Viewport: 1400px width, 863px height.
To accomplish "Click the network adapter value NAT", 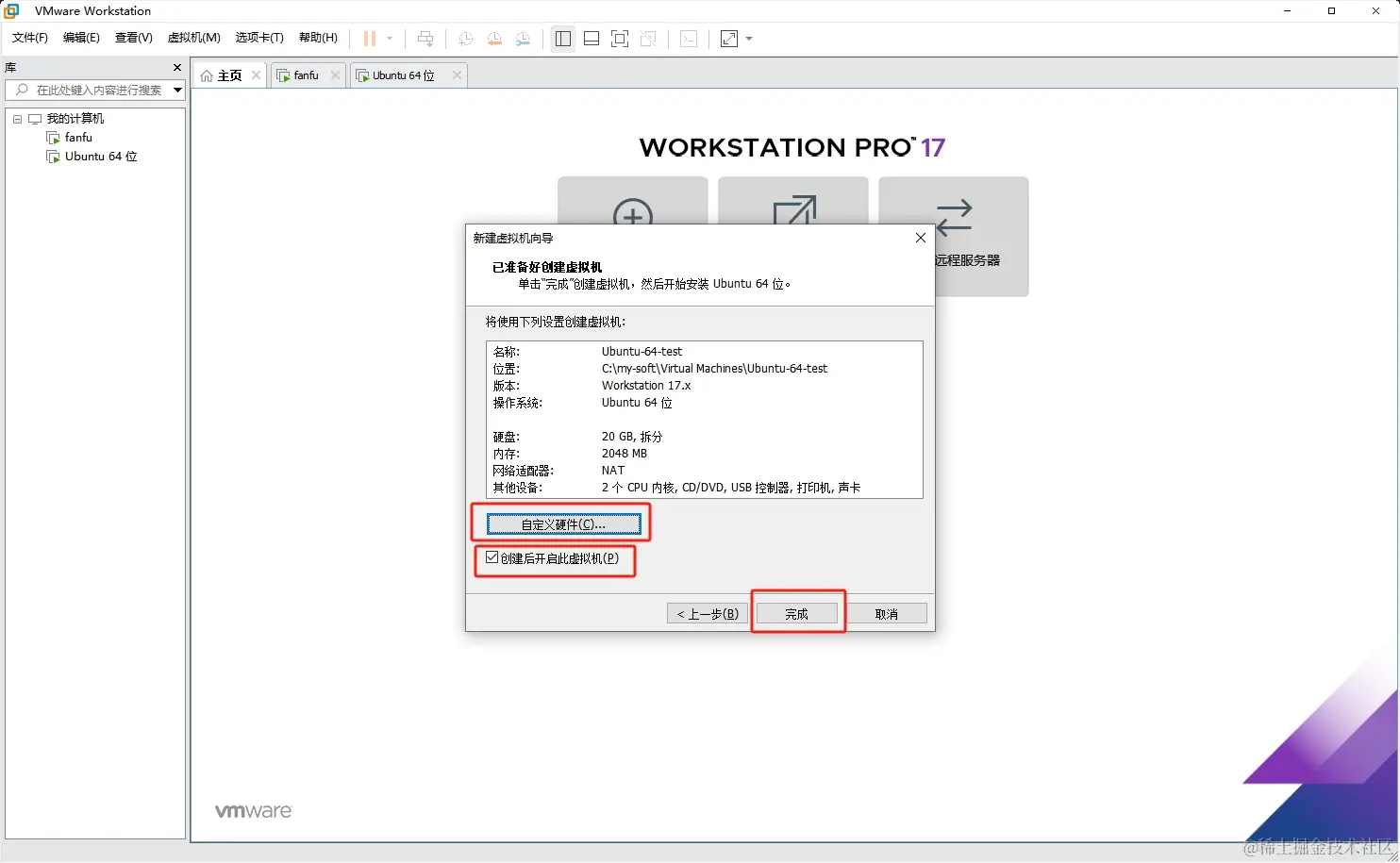I will coord(613,471).
